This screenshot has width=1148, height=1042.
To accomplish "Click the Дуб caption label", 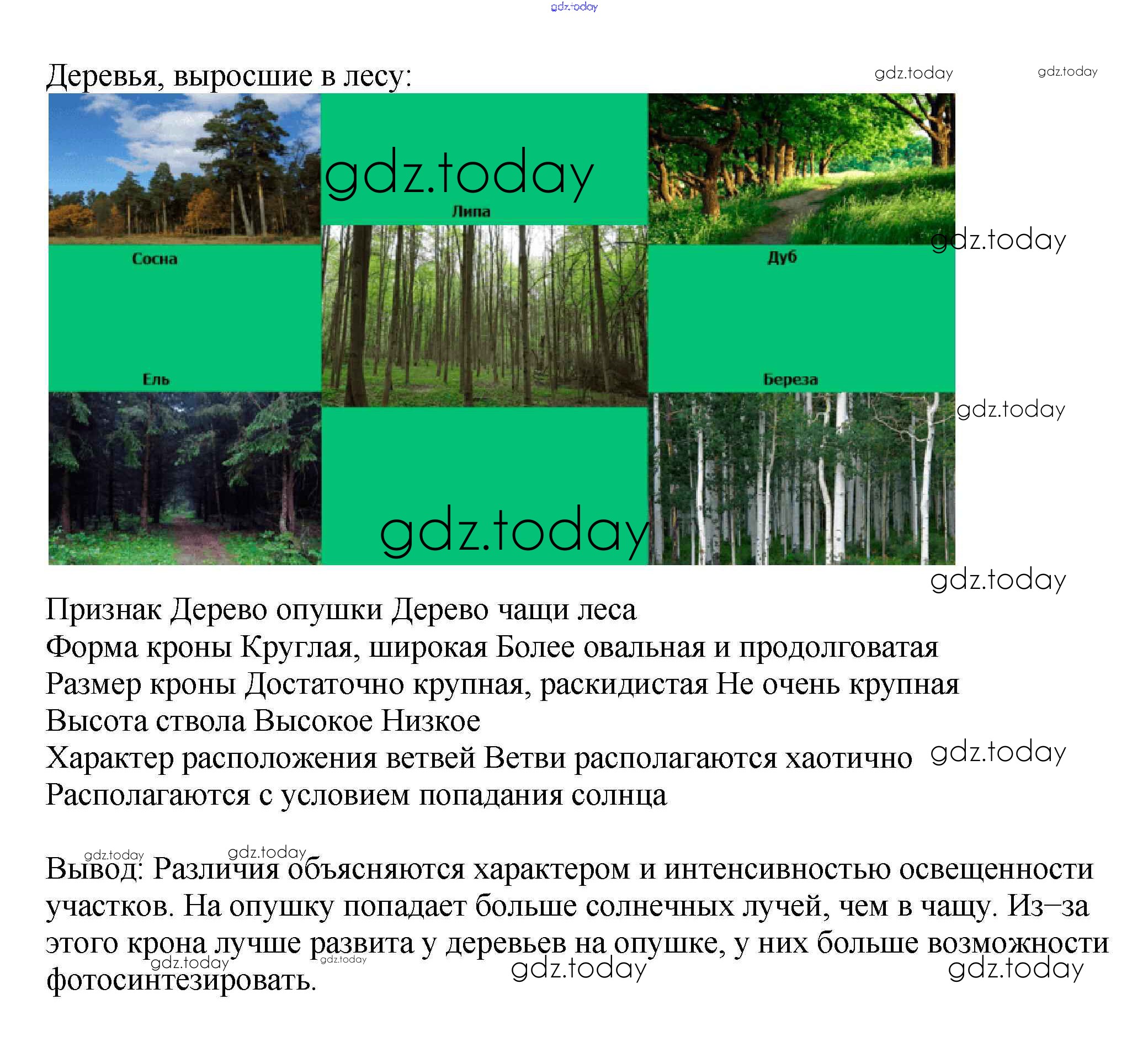I will click(x=782, y=258).
